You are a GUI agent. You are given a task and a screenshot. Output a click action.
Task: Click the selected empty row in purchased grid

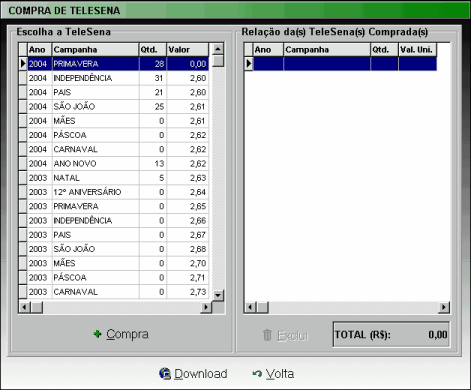click(x=340, y=64)
